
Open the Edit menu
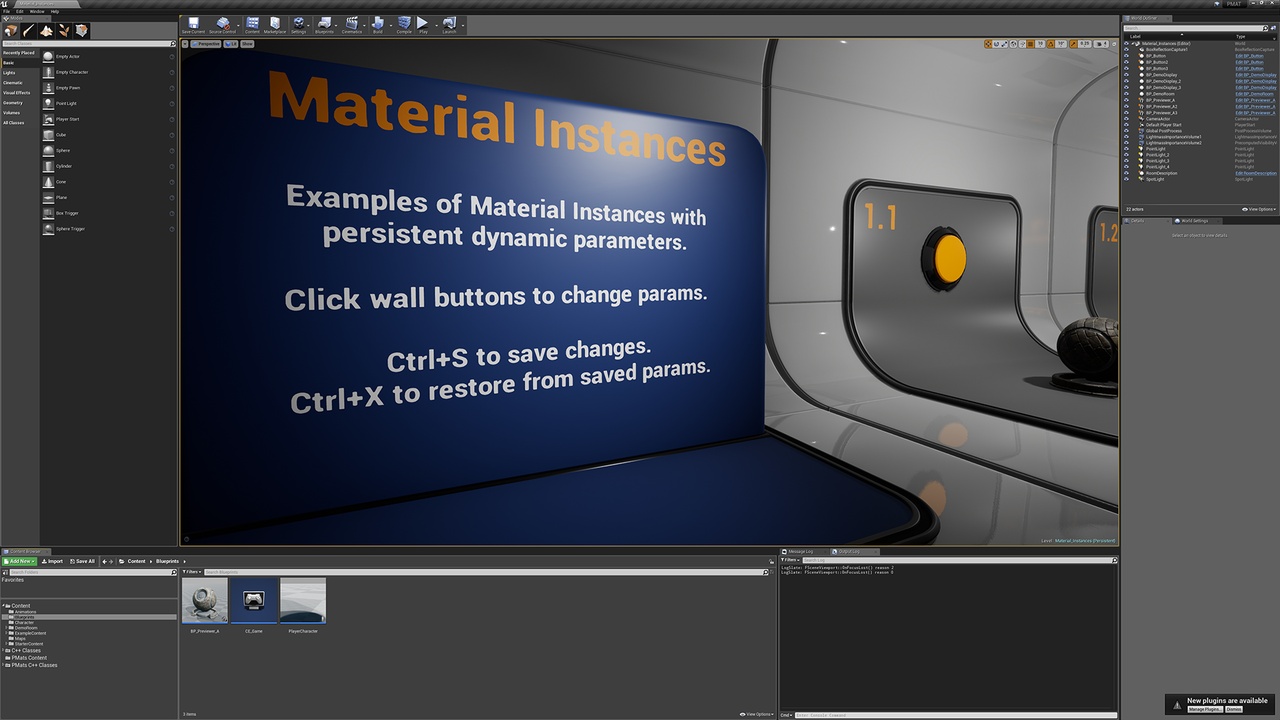click(19, 11)
